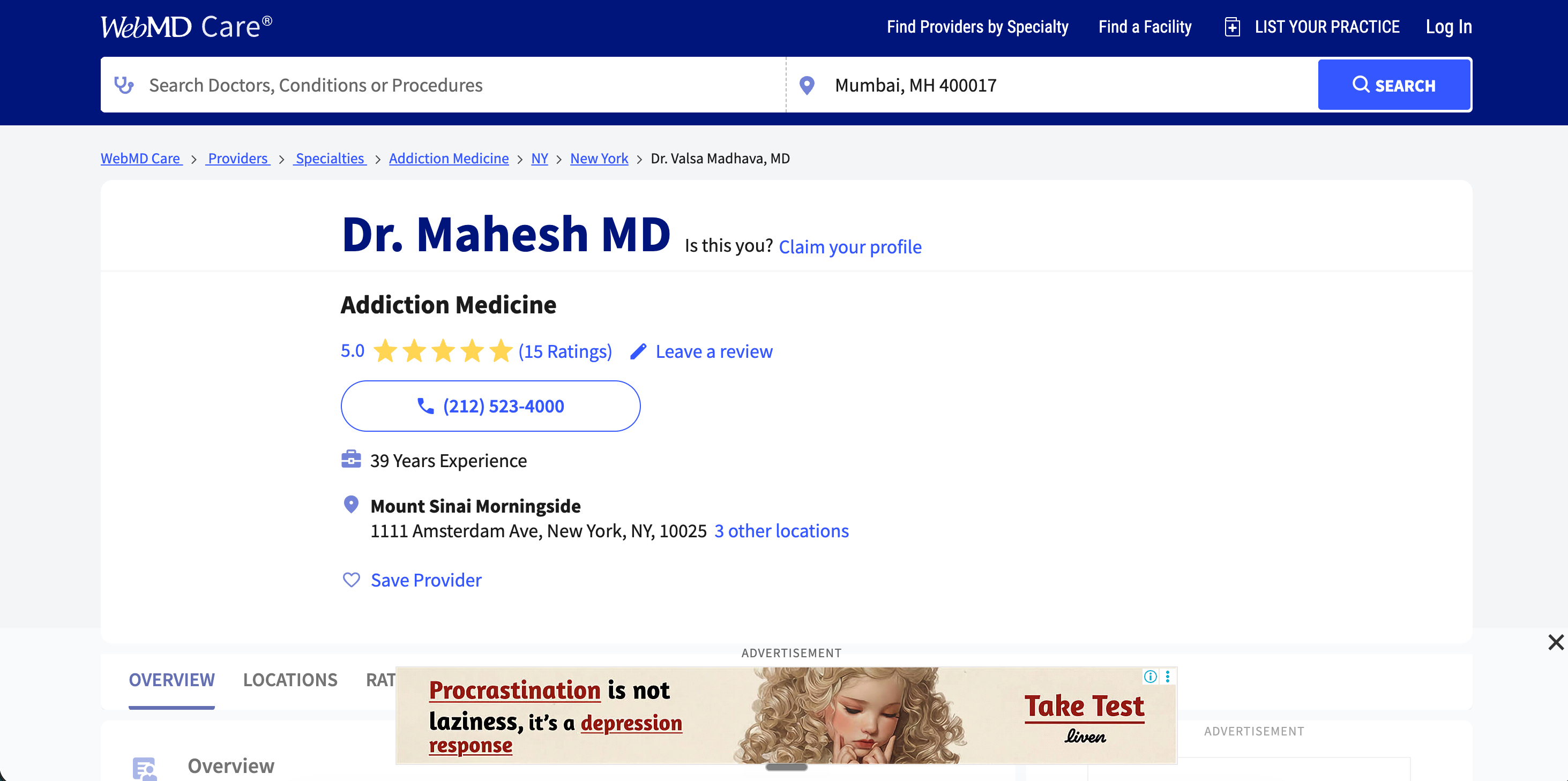
Task: Click the stethoscope icon in search box
Action: pyautogui.click(x=124, y=85)
